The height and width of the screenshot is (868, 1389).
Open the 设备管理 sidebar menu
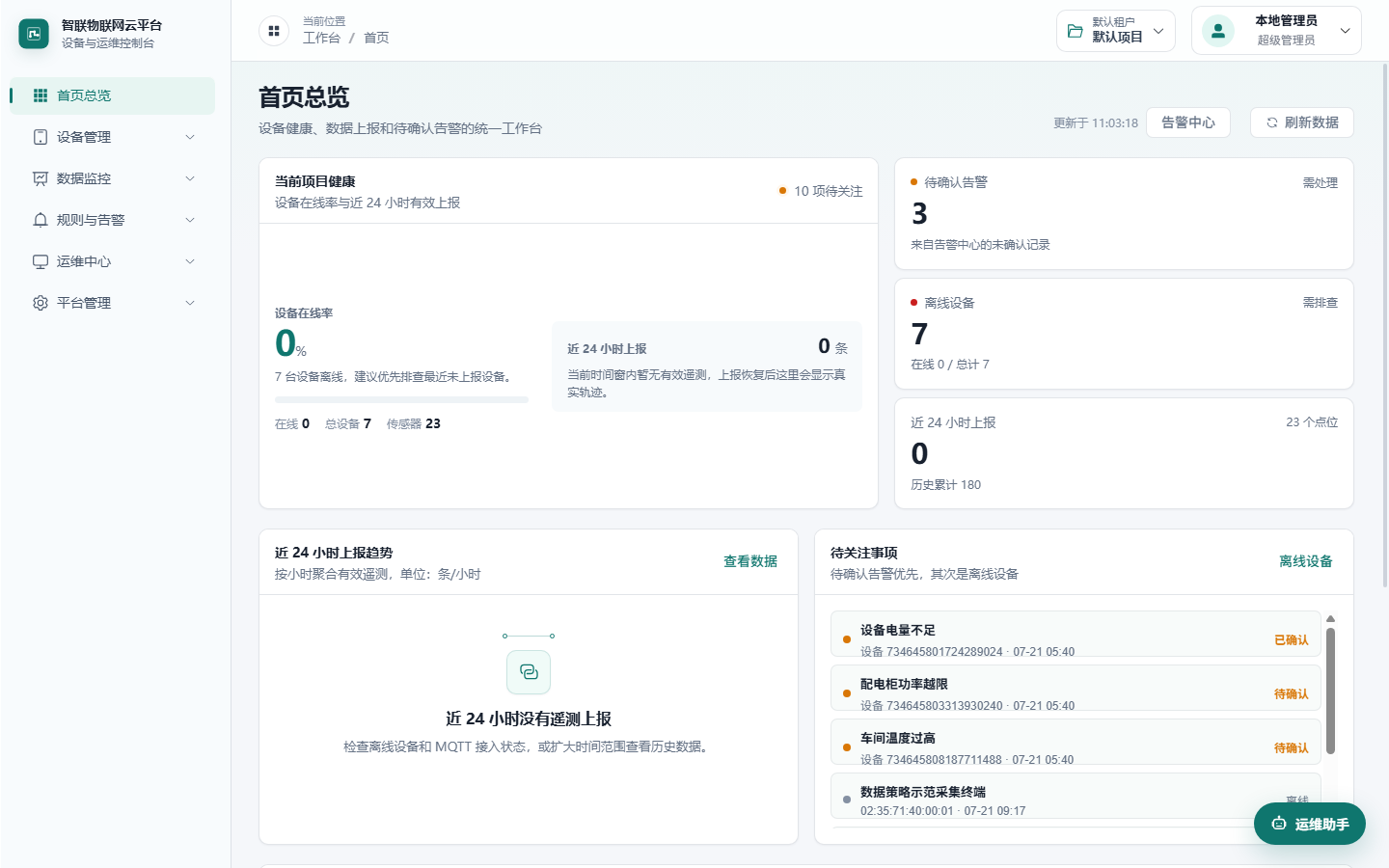pos(113,137)
